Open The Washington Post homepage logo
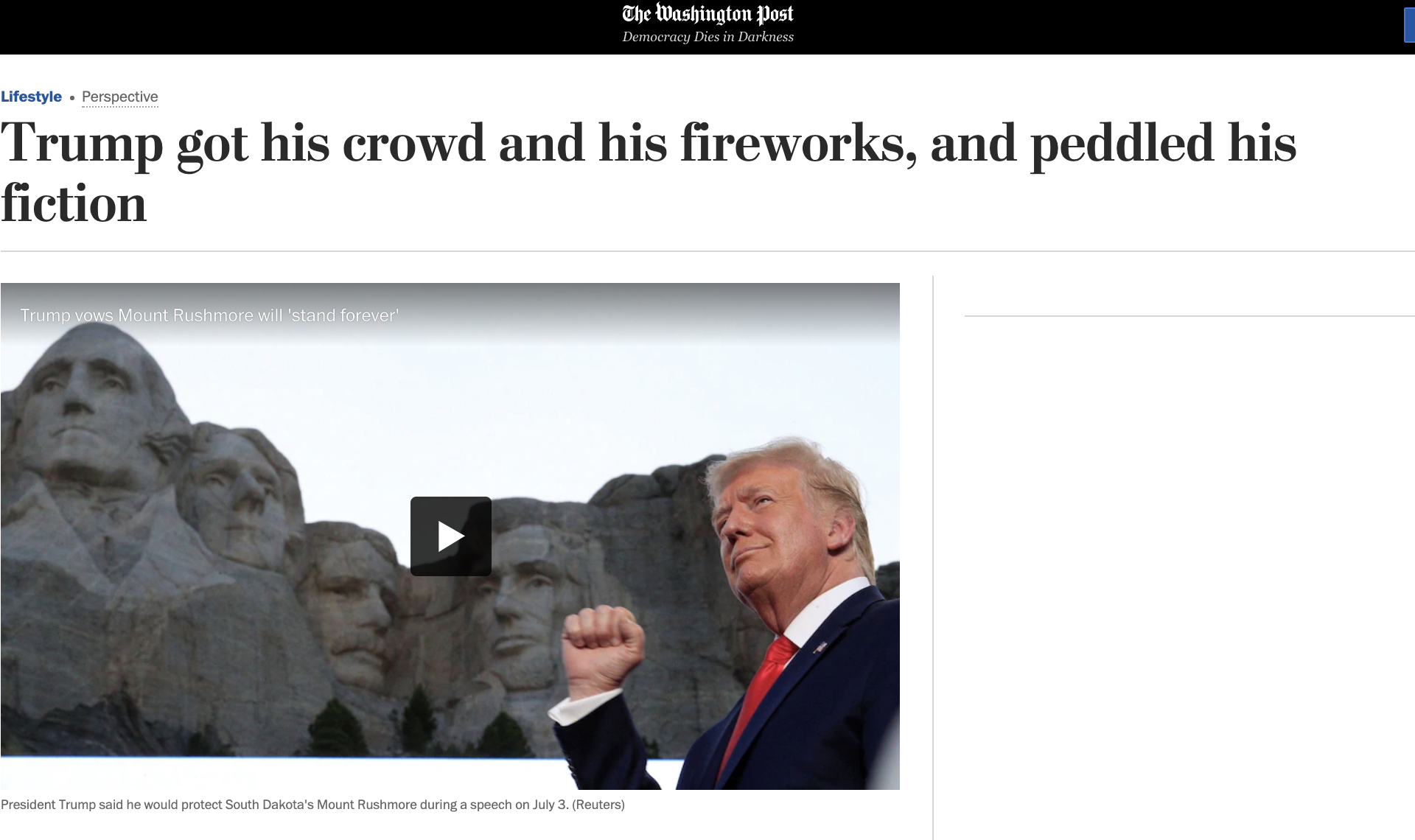Viewport: 1415px width, 840px height. (x=707, y=14)
